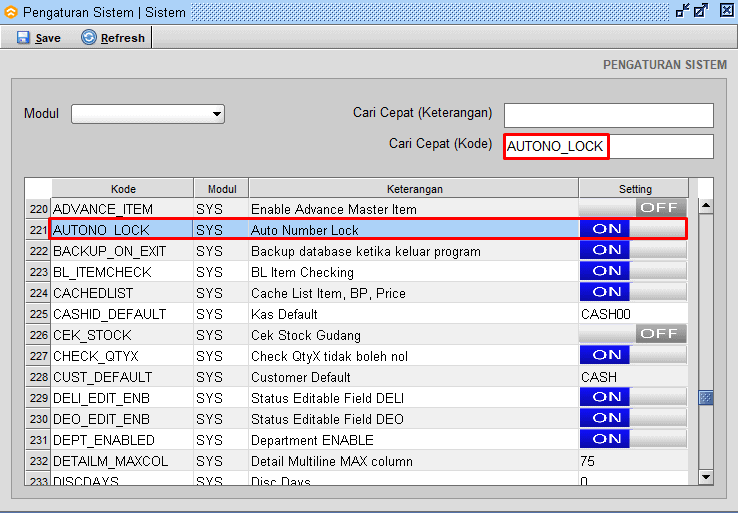Click the scrollbar down arrow
The height and width of the screenshot is (513, 738).
(x=706, y=477)
